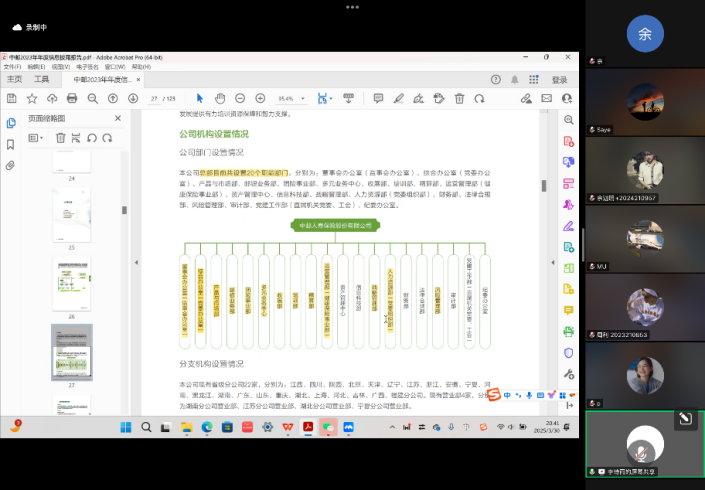Click the Save file icon in toolbar
Image resolution: width=705 pixels, height=490 pixels.
coord(12,98)
